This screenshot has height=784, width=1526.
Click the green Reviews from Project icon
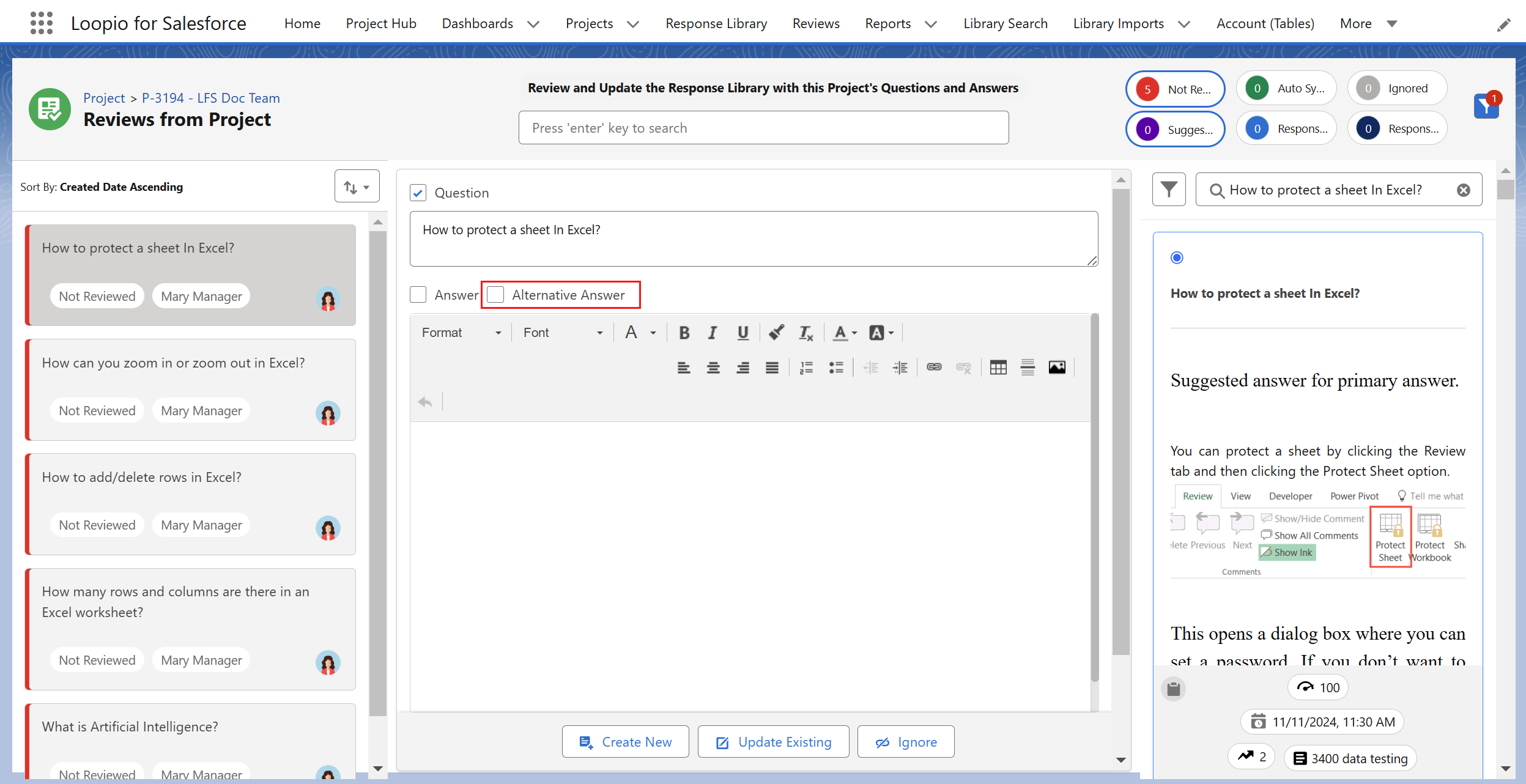[x=50, y=109]
